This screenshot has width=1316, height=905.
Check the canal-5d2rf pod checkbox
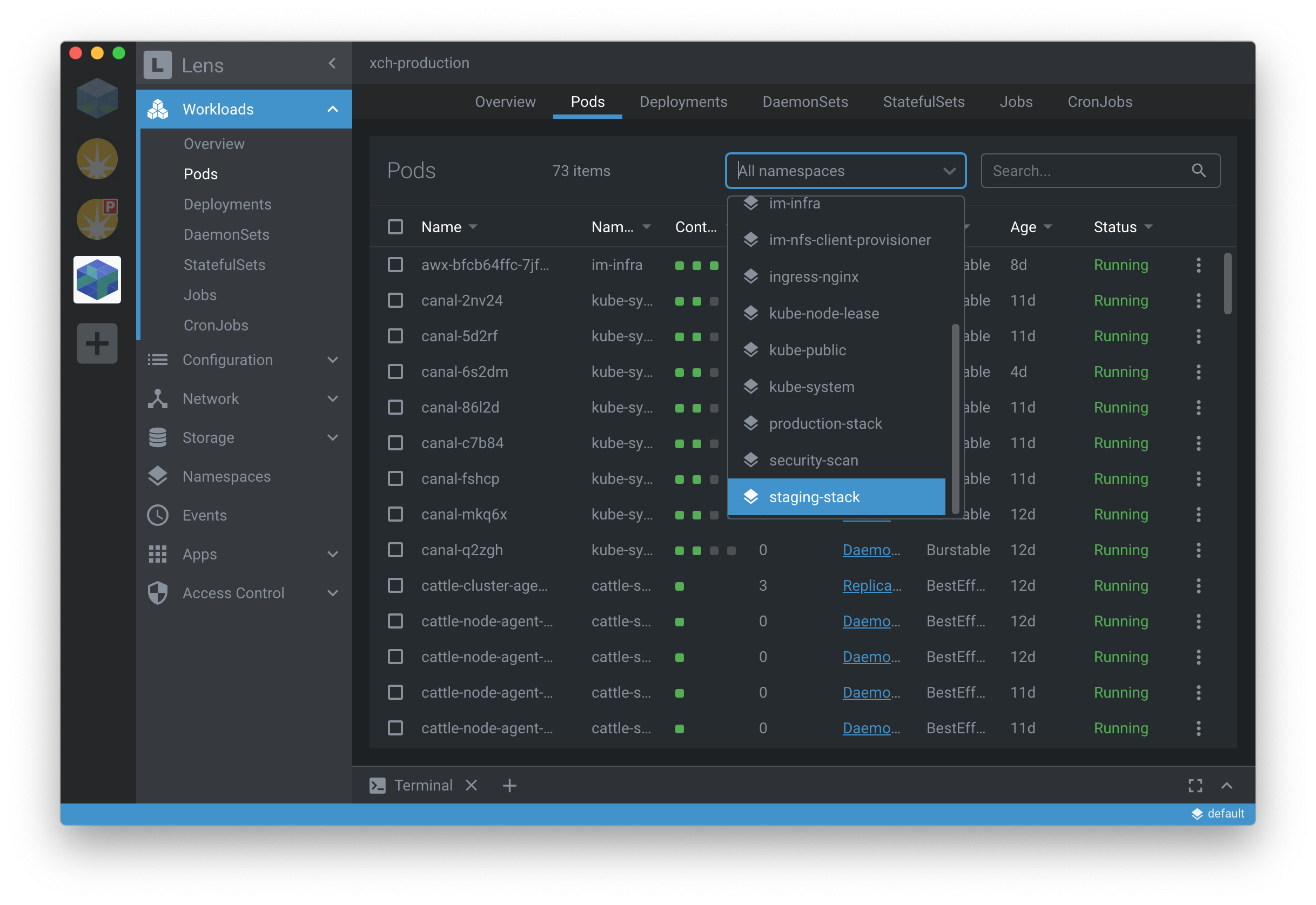point(395,336)
